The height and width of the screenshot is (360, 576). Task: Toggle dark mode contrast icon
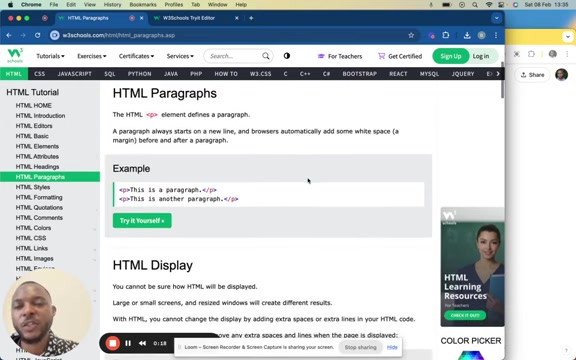point(287,56)
